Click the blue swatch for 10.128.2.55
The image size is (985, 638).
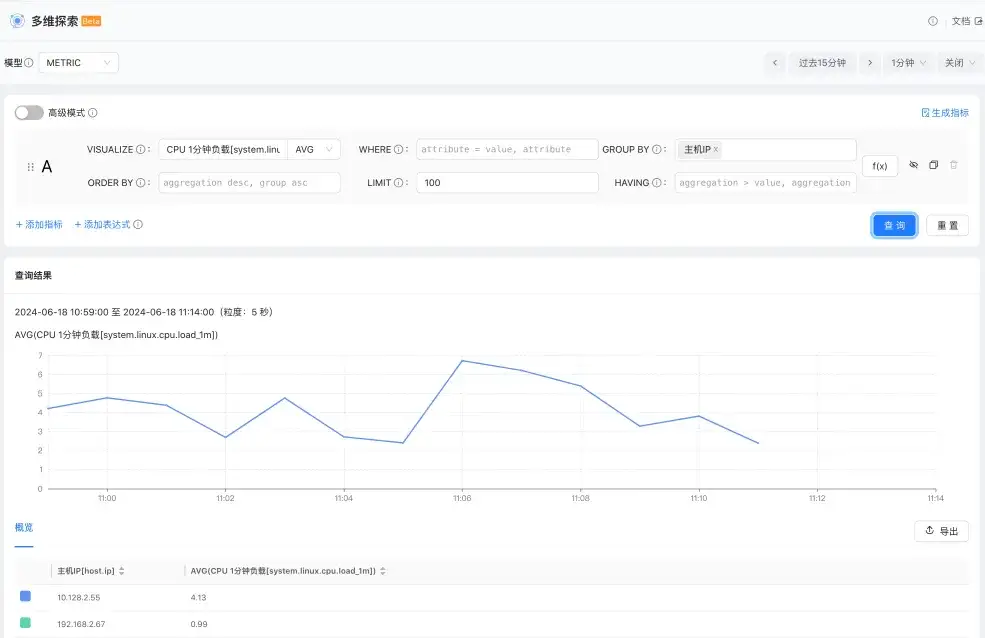click(x=25, y=596)
